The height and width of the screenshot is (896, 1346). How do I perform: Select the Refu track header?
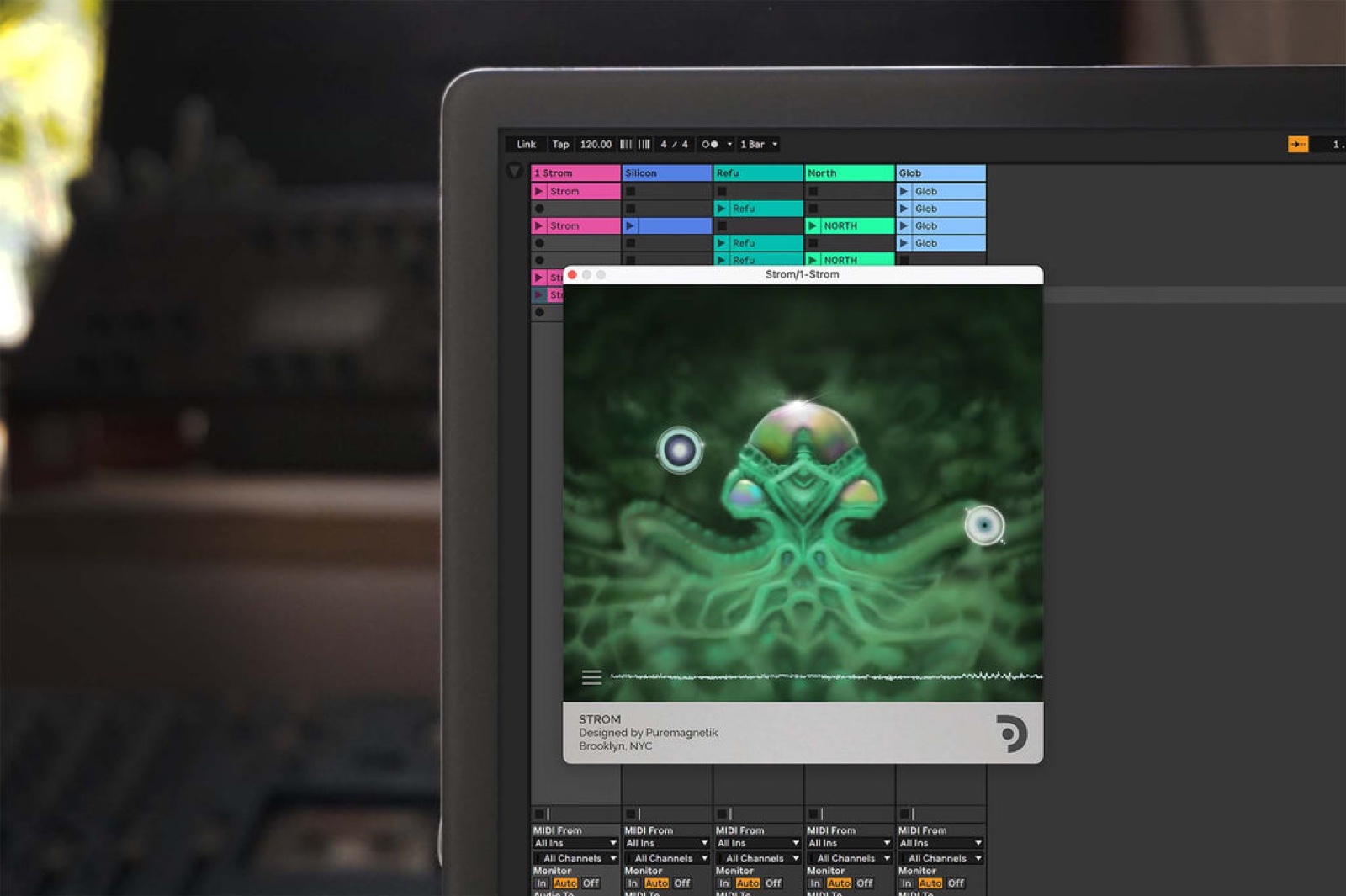(758, 173)
